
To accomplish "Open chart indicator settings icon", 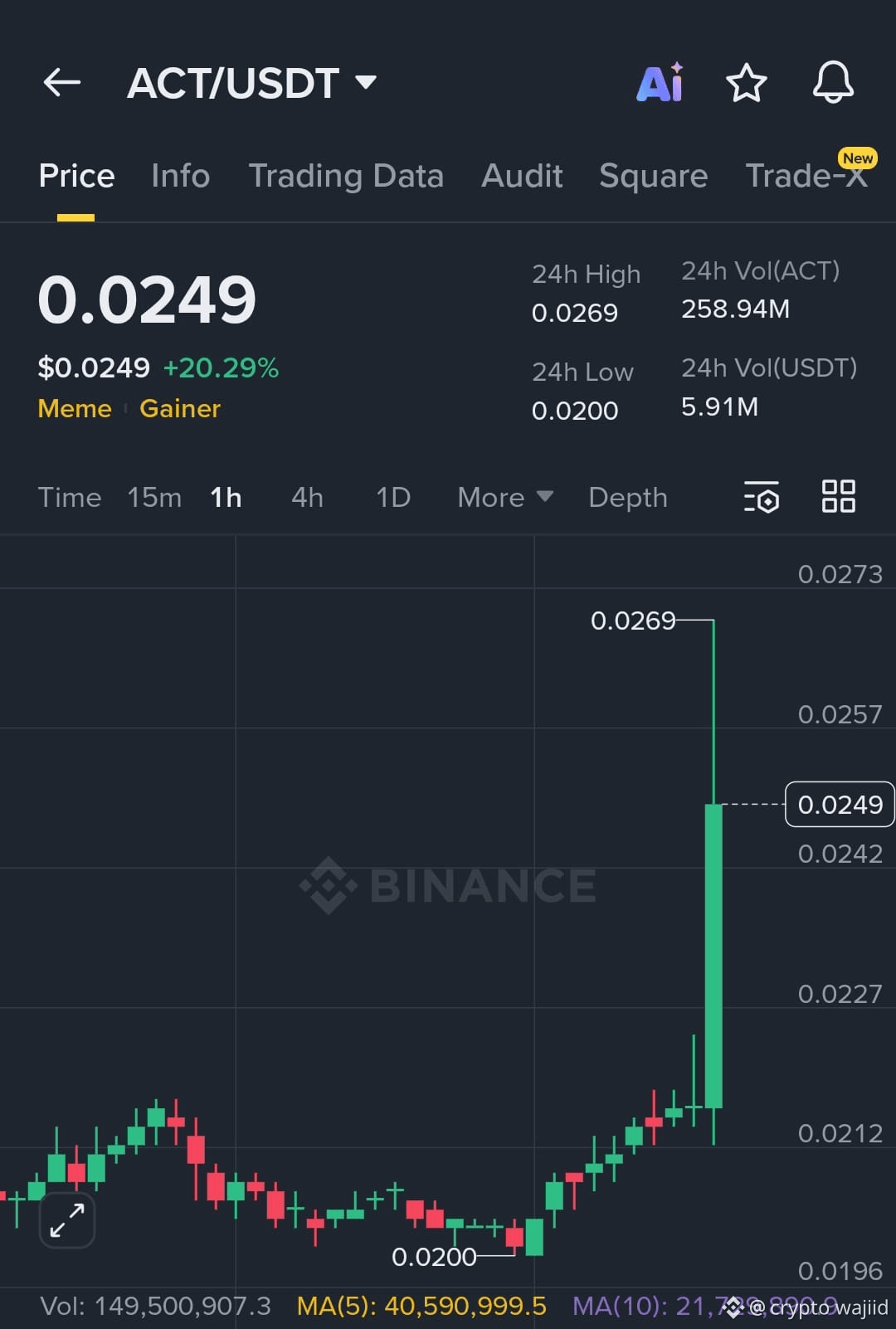I will pyautogui.click(x=762, y=497).
